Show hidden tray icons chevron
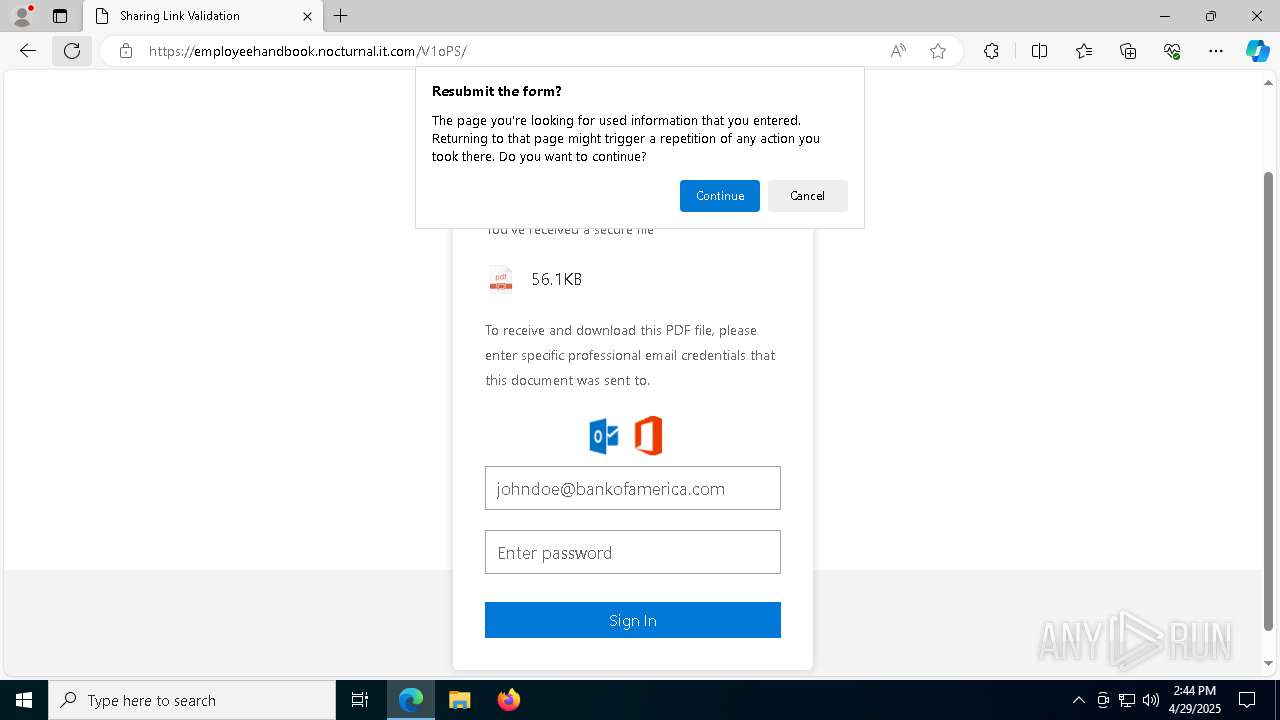Image resolution: width=1280 pixels, height=720 pixels. point(1078,700)
